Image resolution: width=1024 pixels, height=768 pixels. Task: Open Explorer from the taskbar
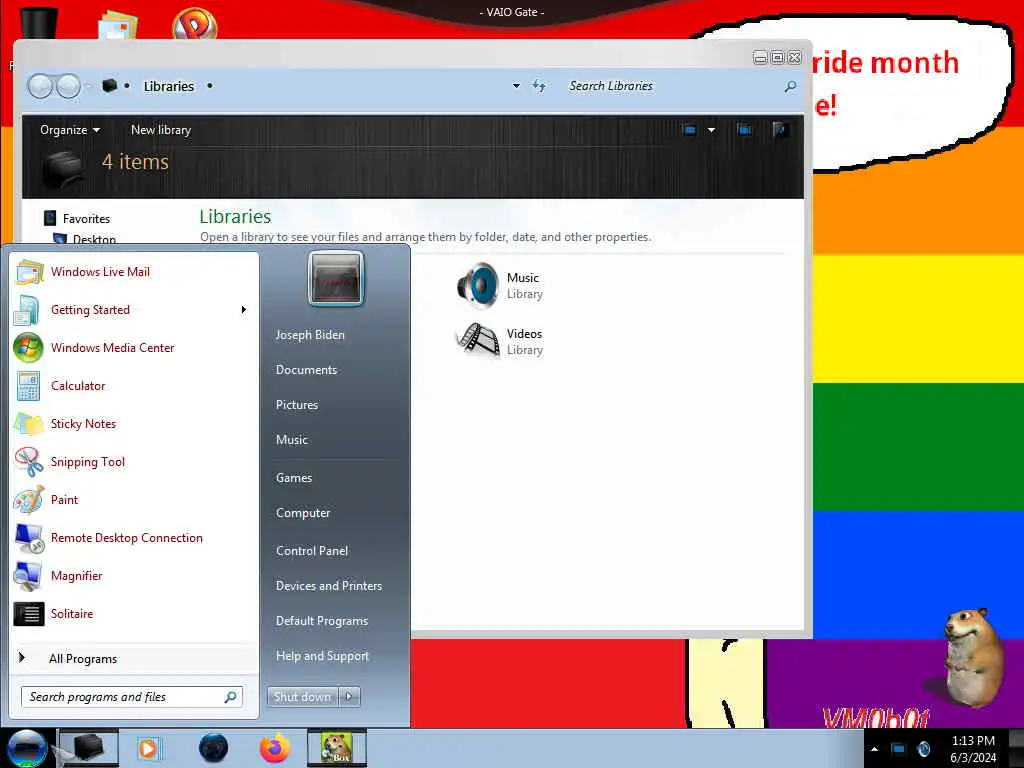tap(88, 748)
